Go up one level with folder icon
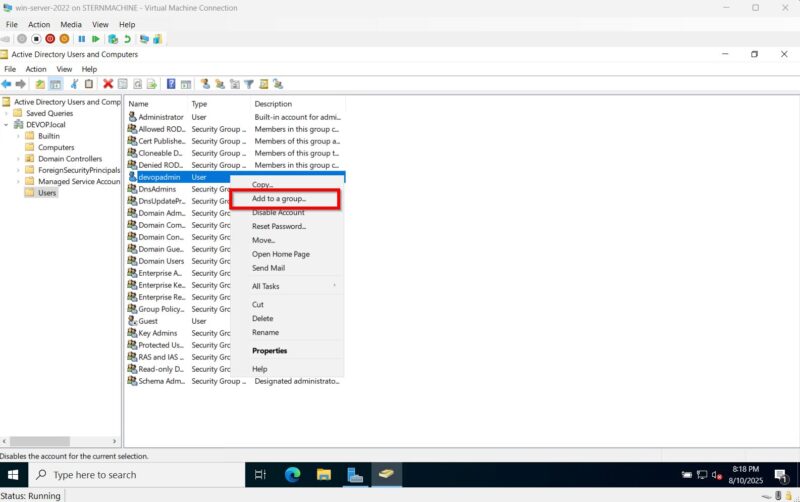Viewport: 800px width, 502px height. coord(40,84)
